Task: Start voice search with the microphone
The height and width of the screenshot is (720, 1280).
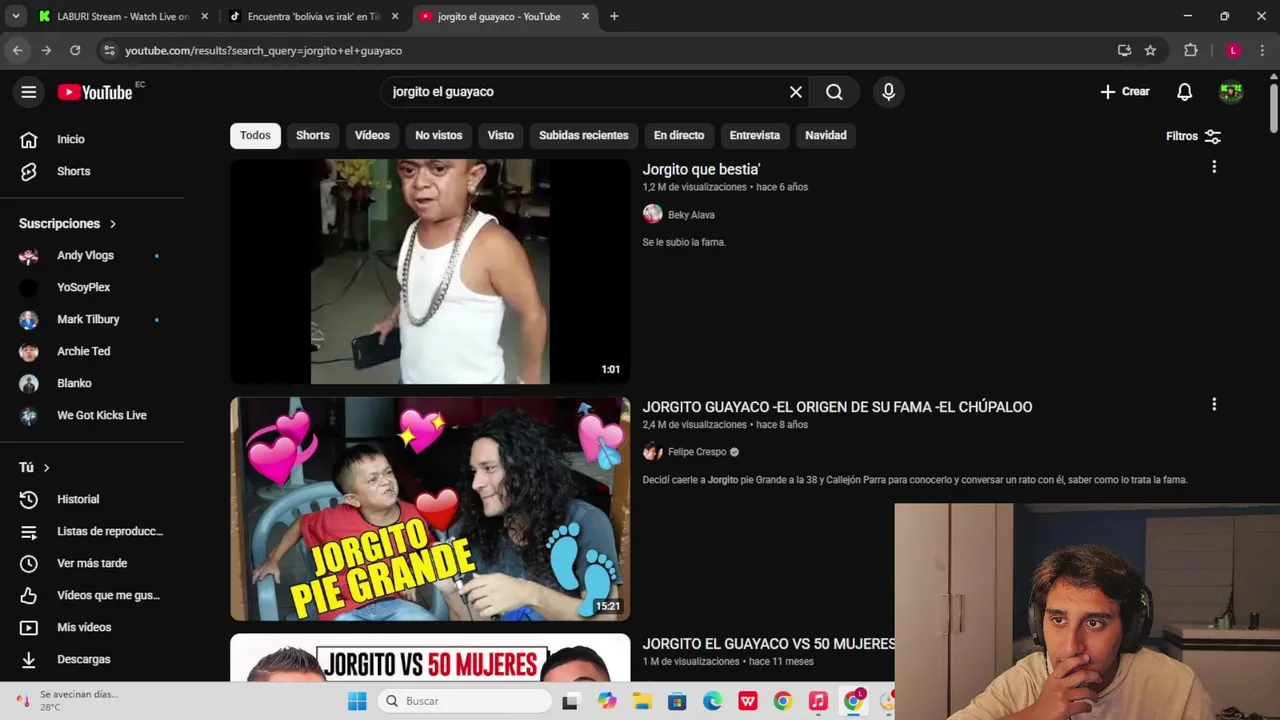Action: pyautogui.click(x=889, y=92)
